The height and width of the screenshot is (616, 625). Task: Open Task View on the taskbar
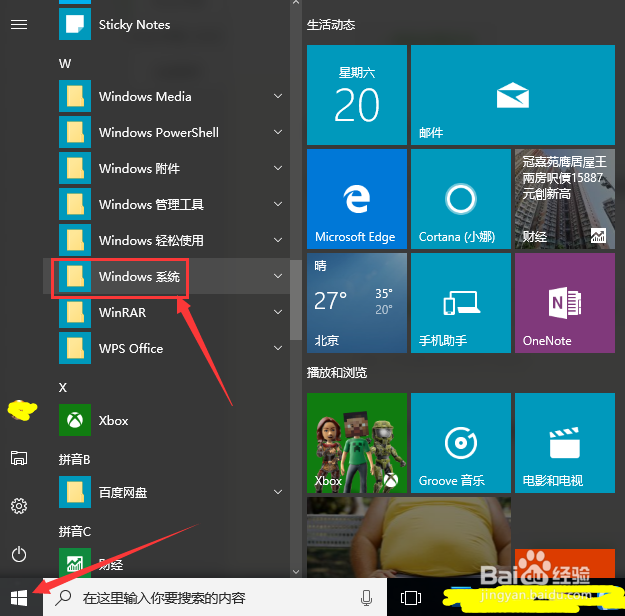(x=411, y=598)
